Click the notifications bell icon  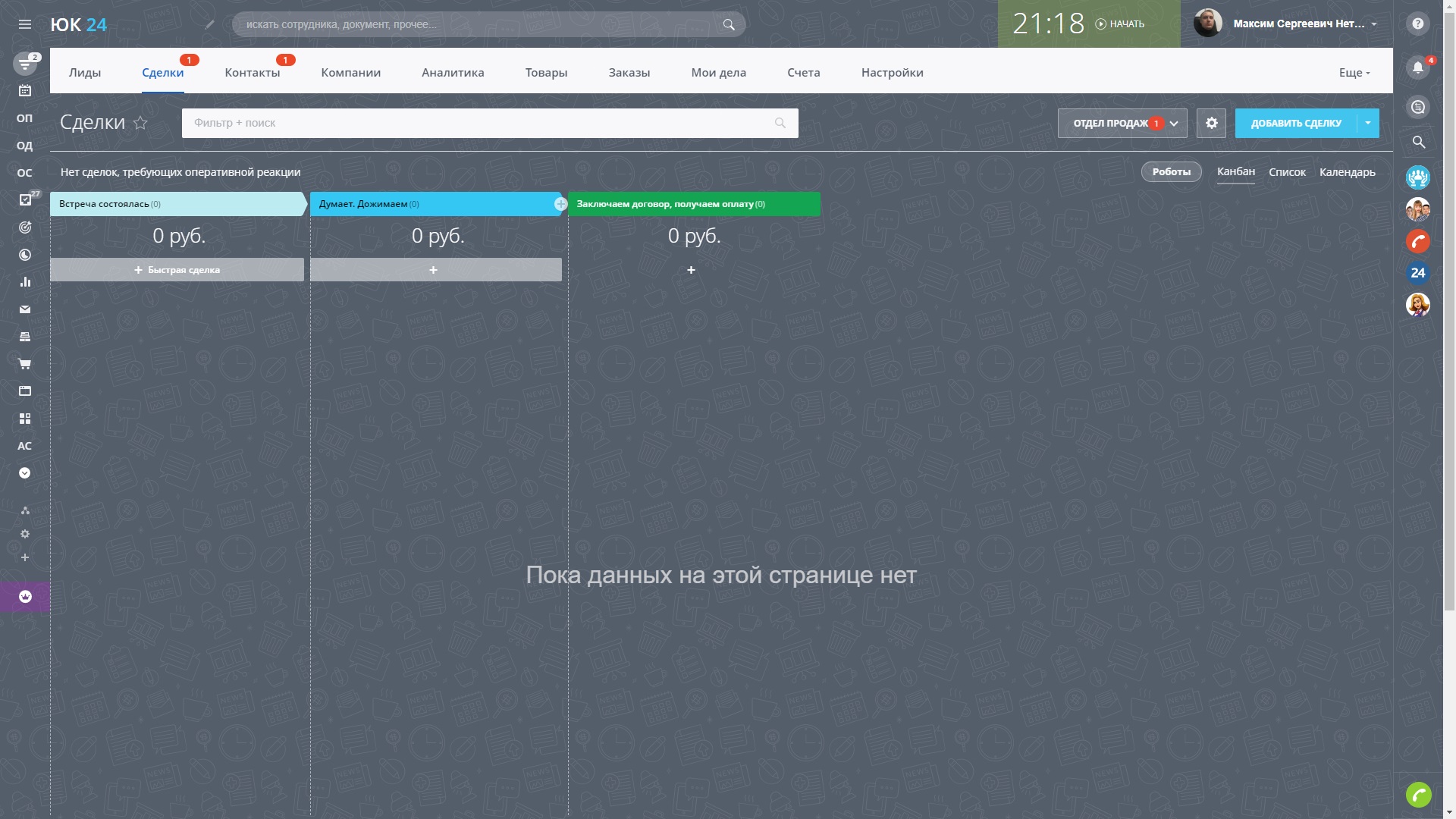[1417, 67]
